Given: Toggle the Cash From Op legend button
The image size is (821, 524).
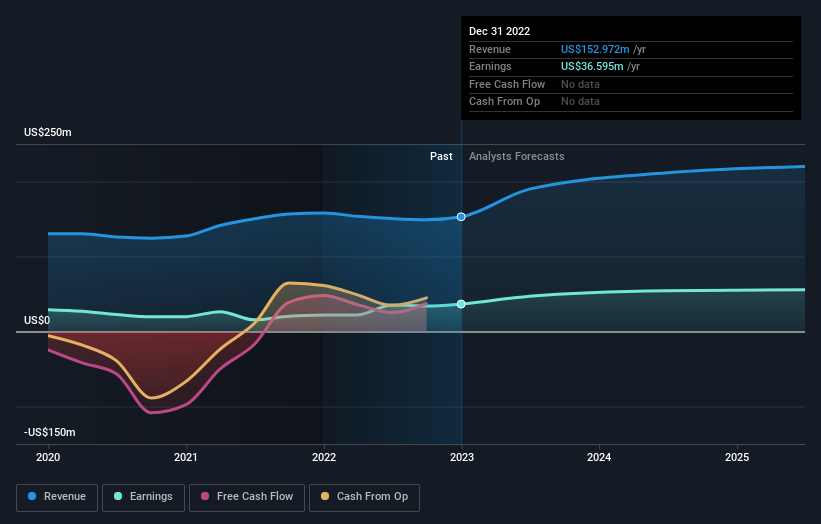Looking at the screenshot, I should (x=364, y=497).
